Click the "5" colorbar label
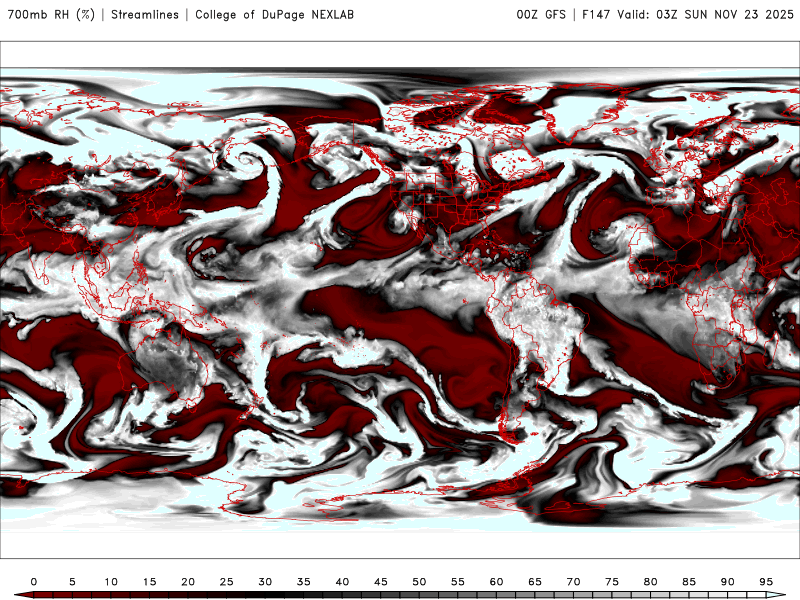800x600 pixels. point(72,582)
